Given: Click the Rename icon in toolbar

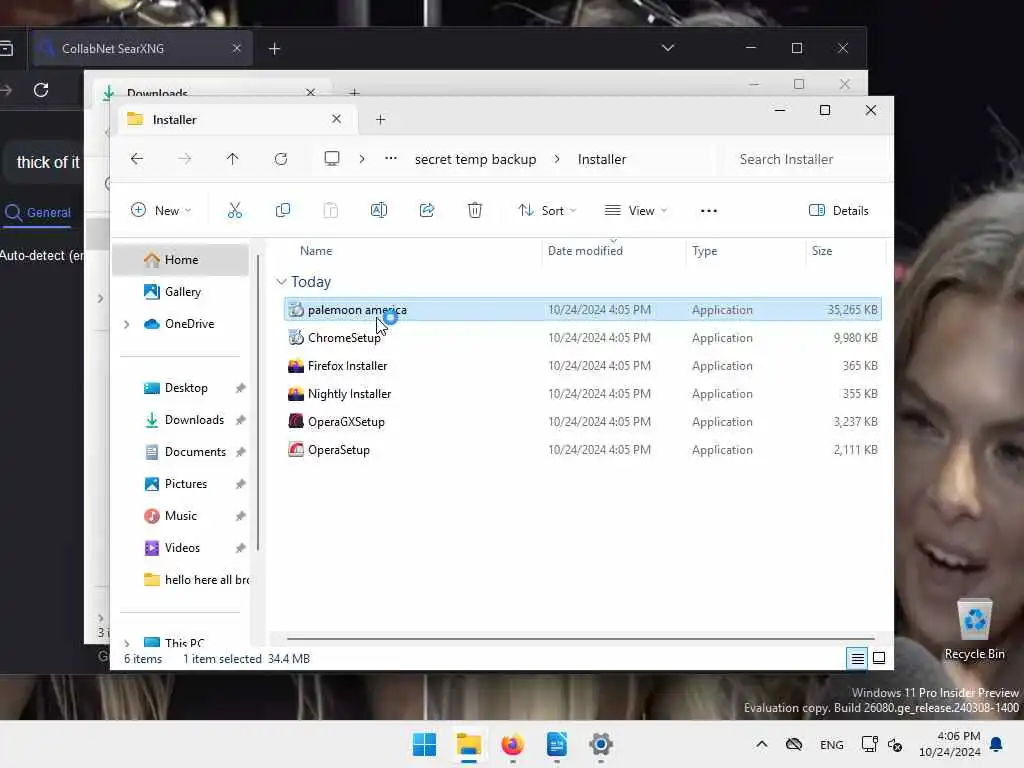Looking at the screenshot, I should [x=379, y=210].
